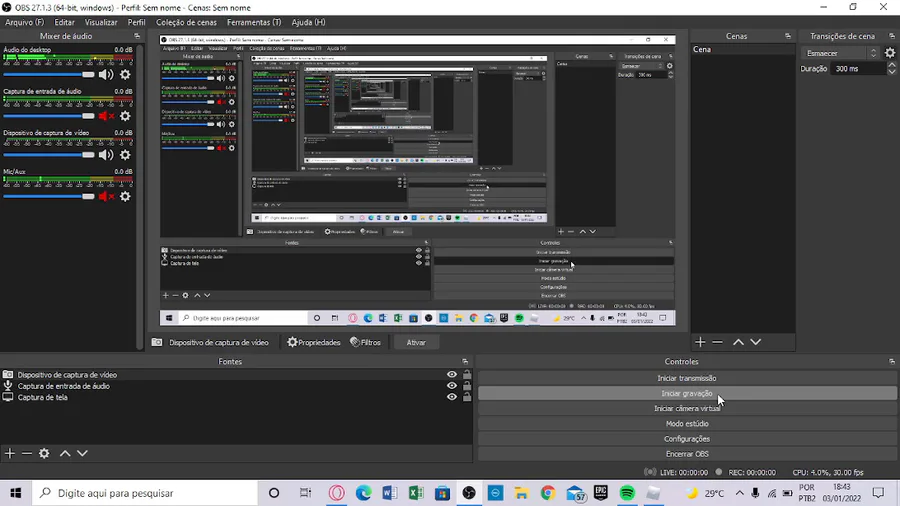Unmute Captura de entrada de áudio speaker
Screen dimensions: 900x506
click(x=106, y=116)
